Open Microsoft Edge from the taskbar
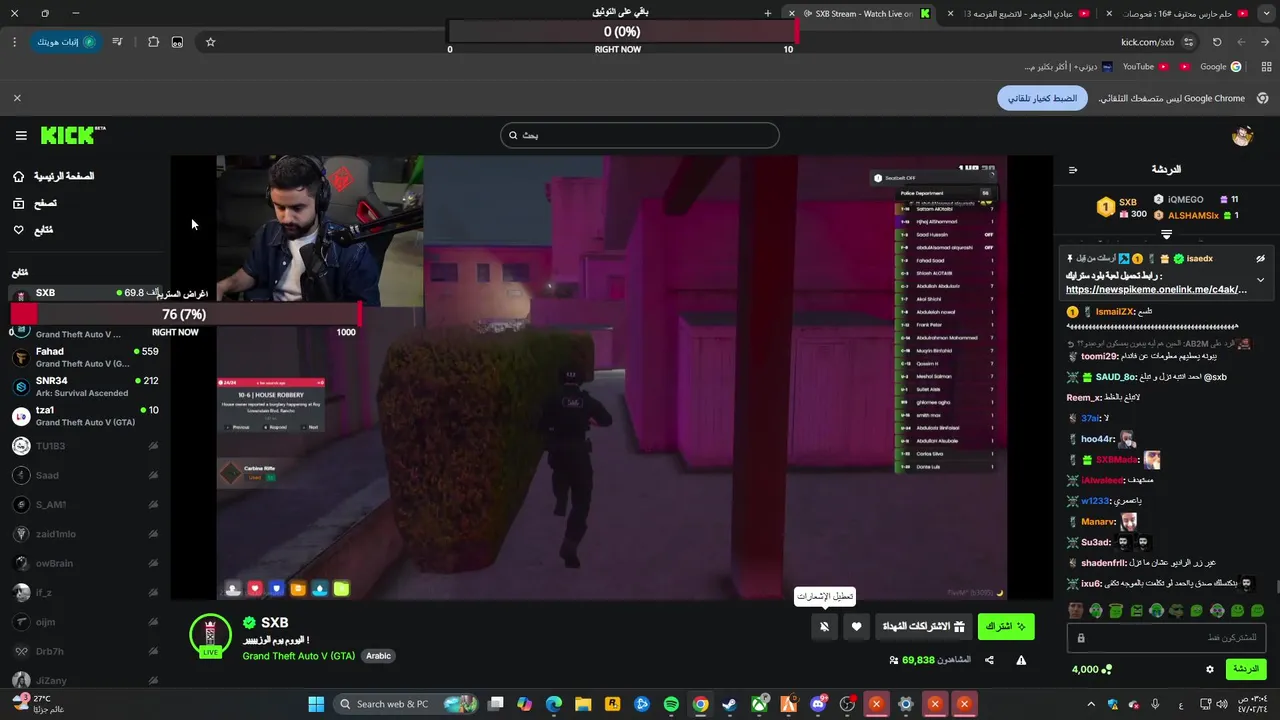 coord(554,704)
